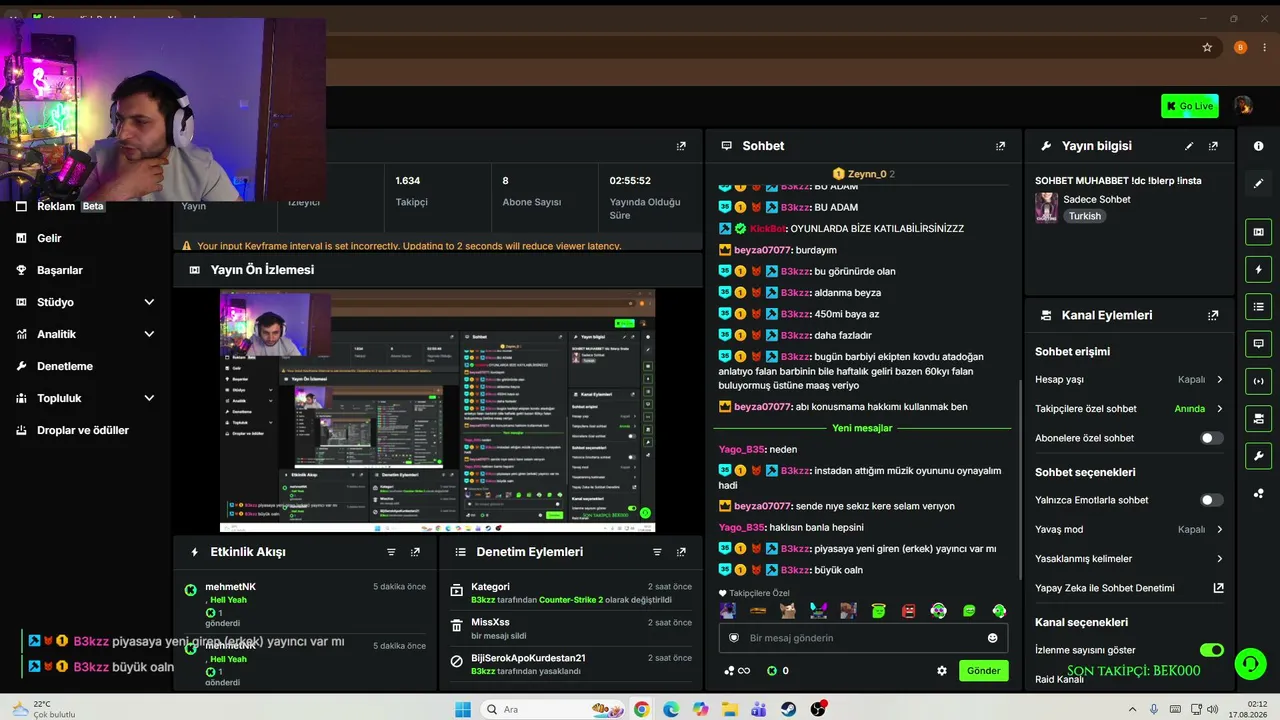Toggle the broadcast signal widget icon
This screenshot has height=720, width=1280.
coord(1258,380)
